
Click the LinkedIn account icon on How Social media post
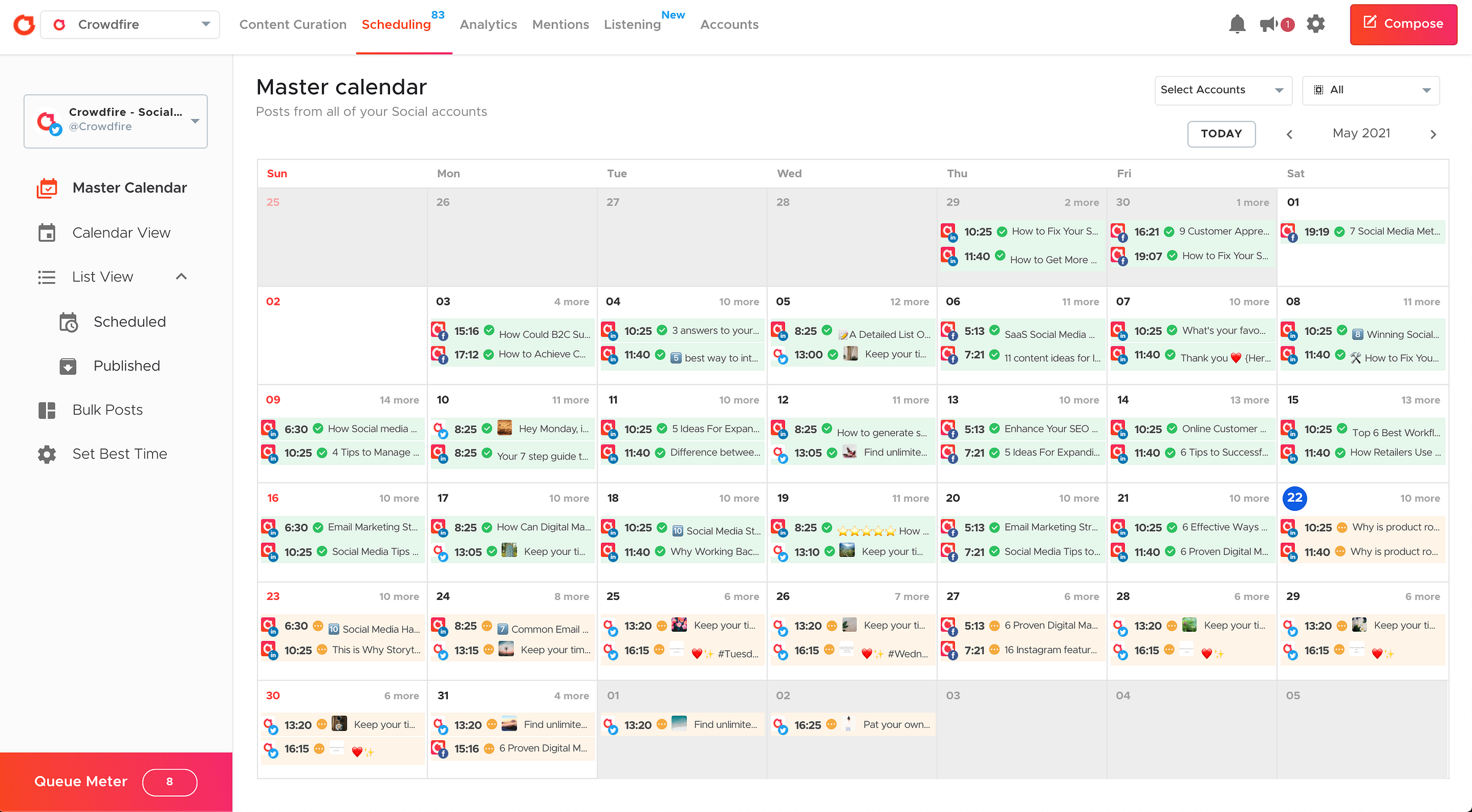(269, 429)
